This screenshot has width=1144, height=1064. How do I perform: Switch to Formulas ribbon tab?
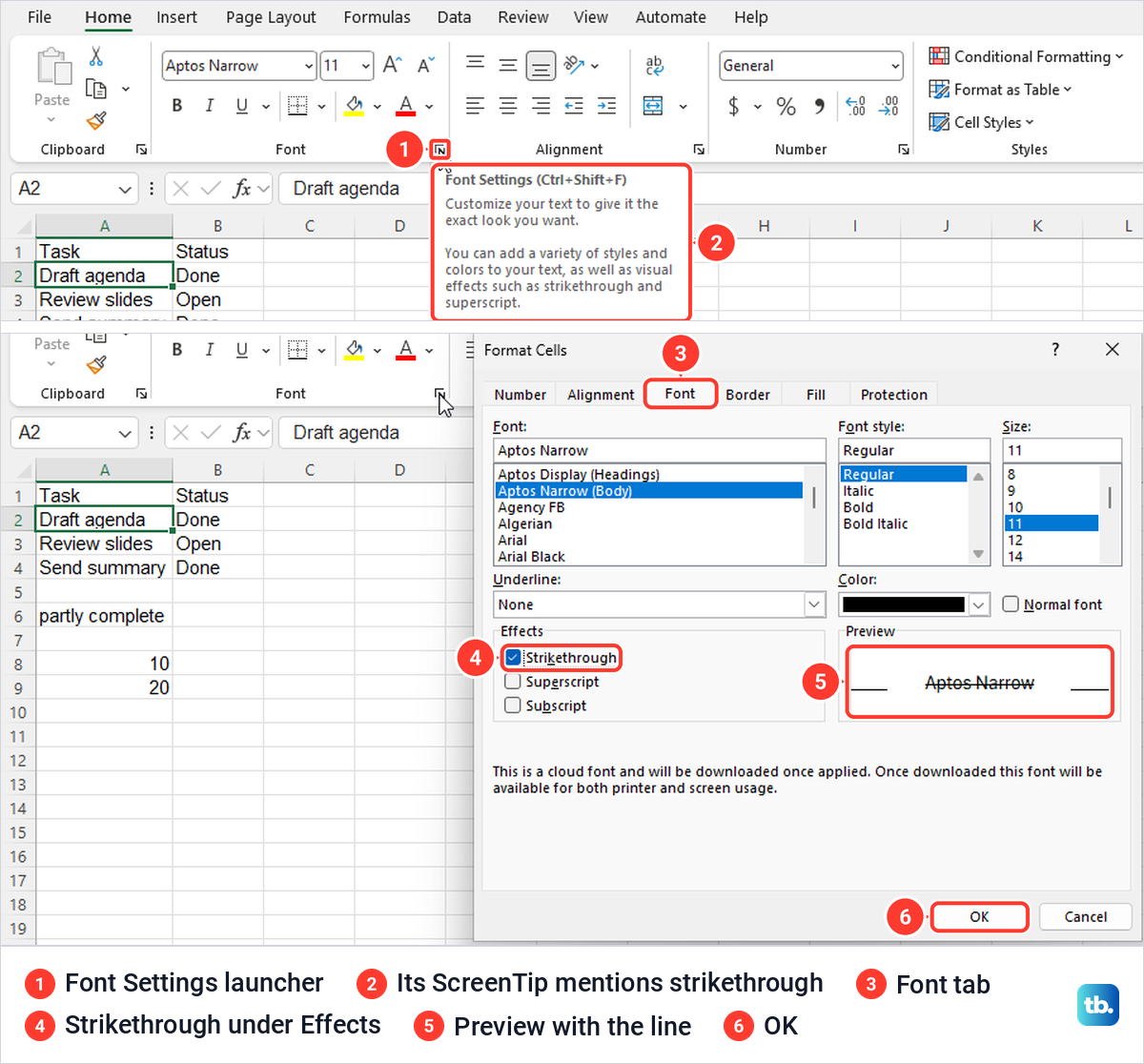click(377, 17)
